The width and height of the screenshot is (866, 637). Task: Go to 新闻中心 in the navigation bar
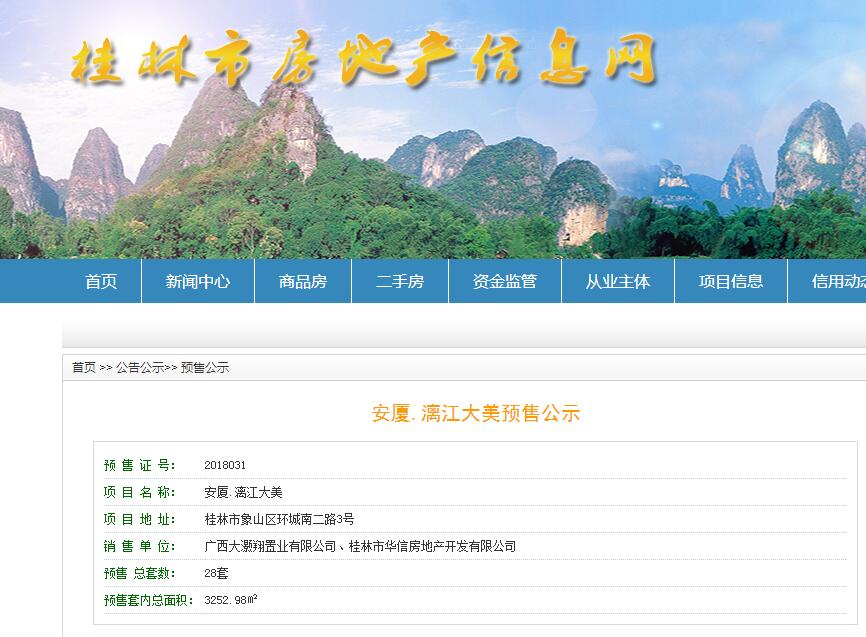pyautogui.click(x=198, y=281)
